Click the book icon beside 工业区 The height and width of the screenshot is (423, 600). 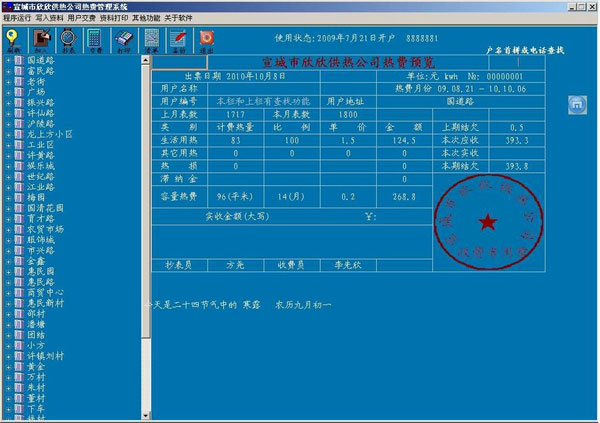19,145
